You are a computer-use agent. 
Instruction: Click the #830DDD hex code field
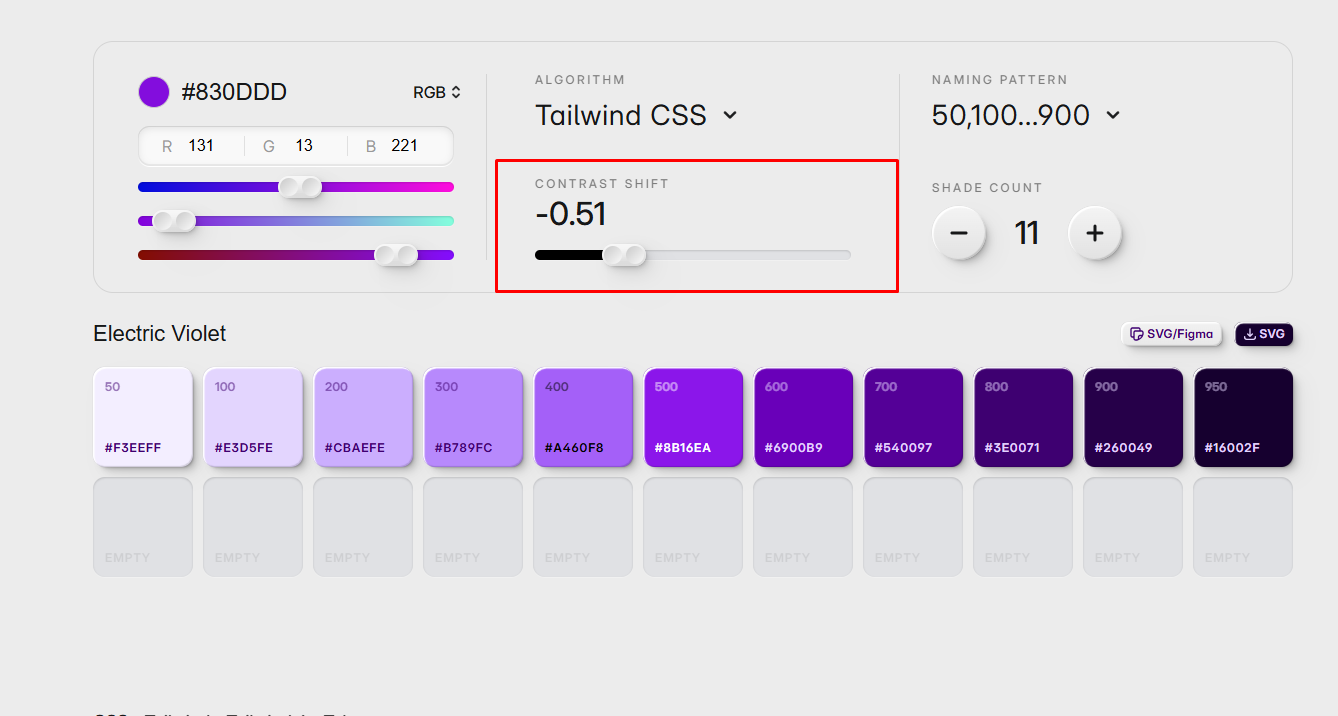234,92
